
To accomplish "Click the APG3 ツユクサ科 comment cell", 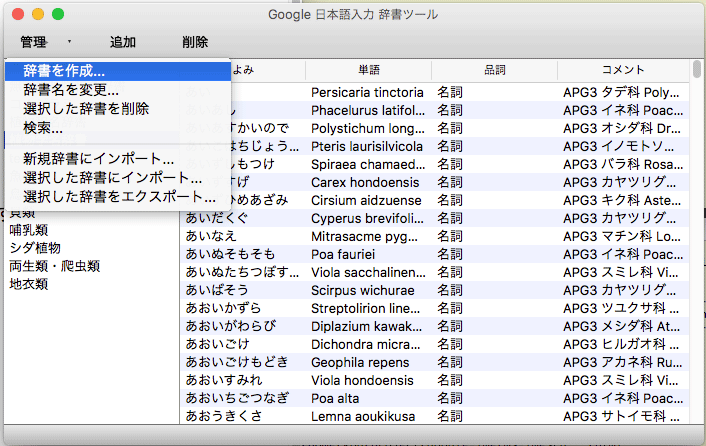I will pos(621,308).
